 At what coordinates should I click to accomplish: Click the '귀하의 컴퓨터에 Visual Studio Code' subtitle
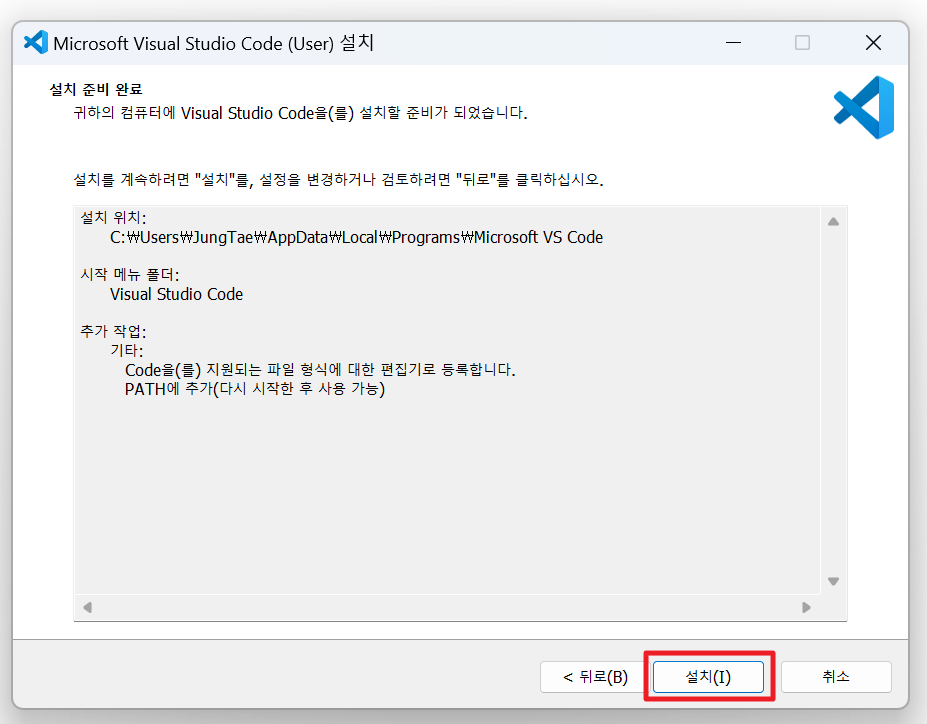300,113
